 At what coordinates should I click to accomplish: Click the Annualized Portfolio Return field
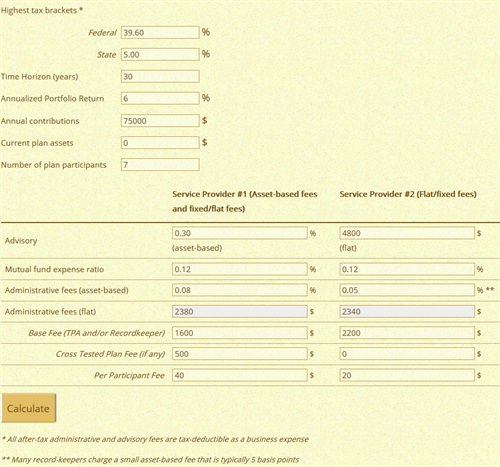(160, 98)
